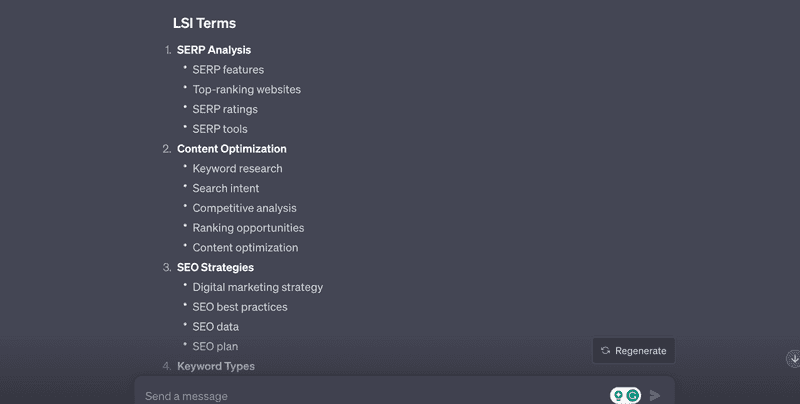The height and width of the screenshot is (404, 800).
Task: Select the 'Keyword research' bullet item
Action: coord(237,169)
